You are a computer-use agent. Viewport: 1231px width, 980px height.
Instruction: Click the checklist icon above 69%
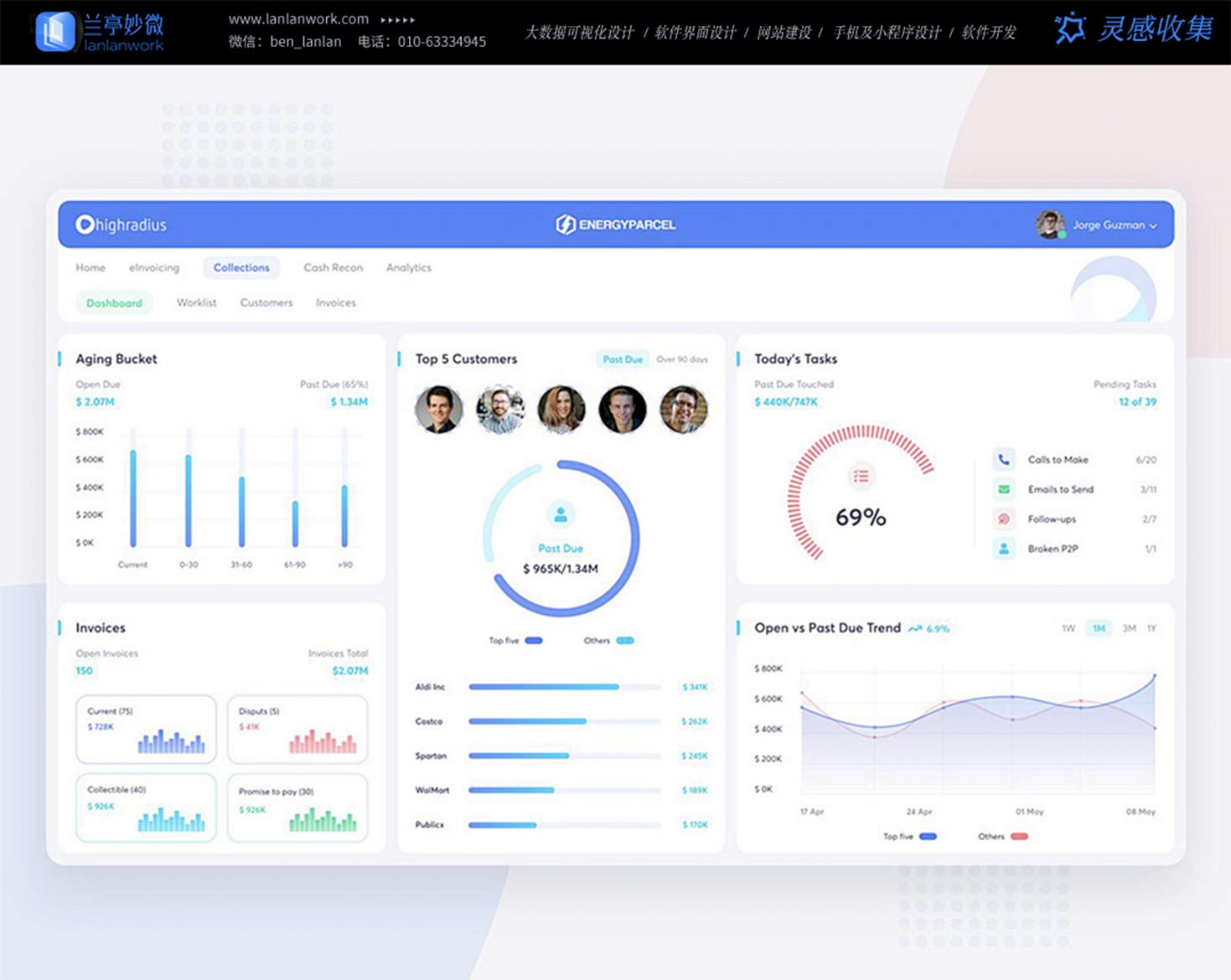[861, 477]
